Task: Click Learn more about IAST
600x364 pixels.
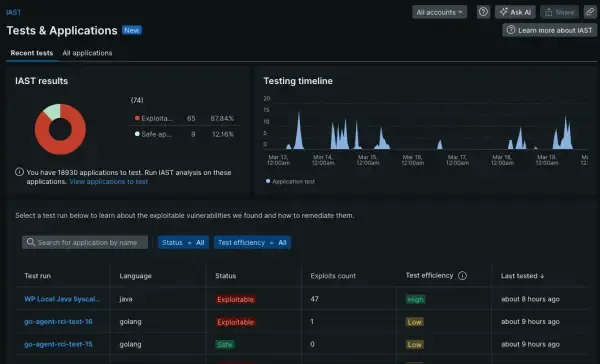Action: pyautogui.click(x=549, y=30)
